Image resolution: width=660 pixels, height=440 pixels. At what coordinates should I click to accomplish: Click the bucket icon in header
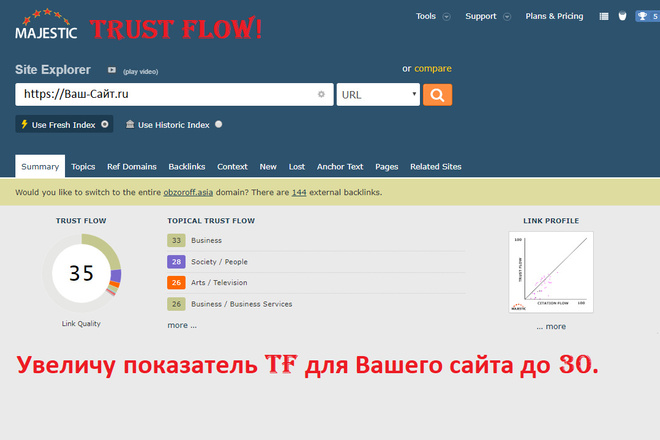pos(623,16)
